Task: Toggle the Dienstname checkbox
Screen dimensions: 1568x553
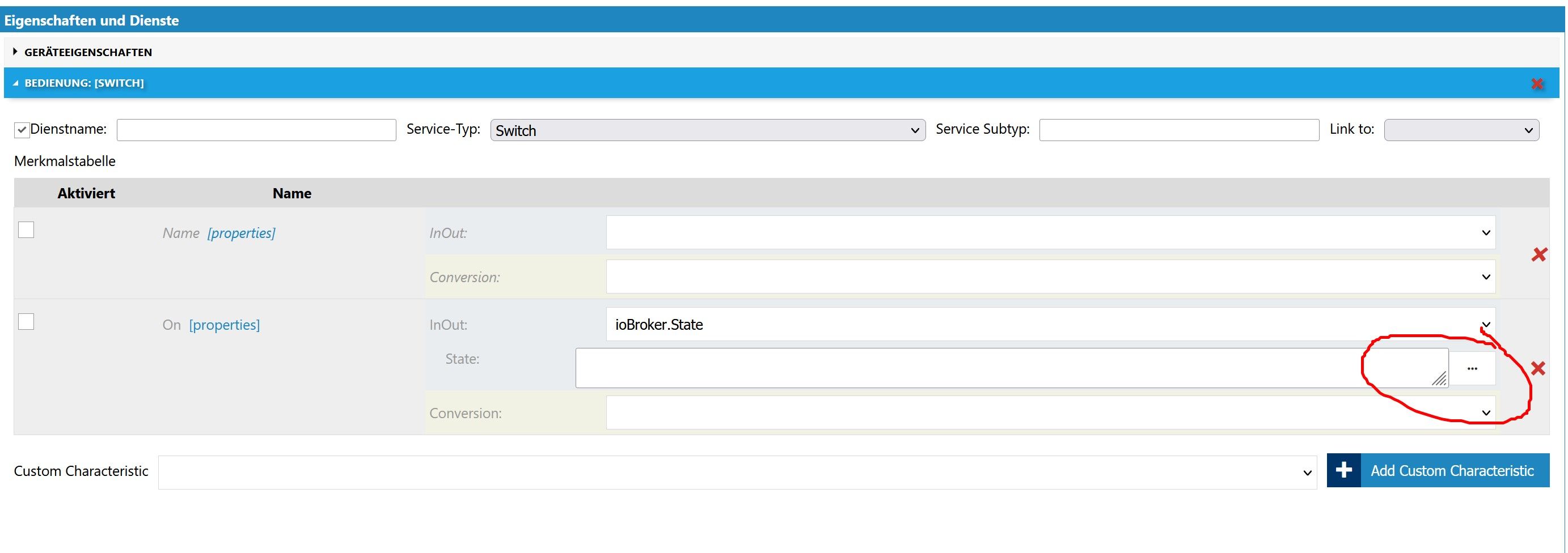Action: pyautogui.click(x=22, y=130)
